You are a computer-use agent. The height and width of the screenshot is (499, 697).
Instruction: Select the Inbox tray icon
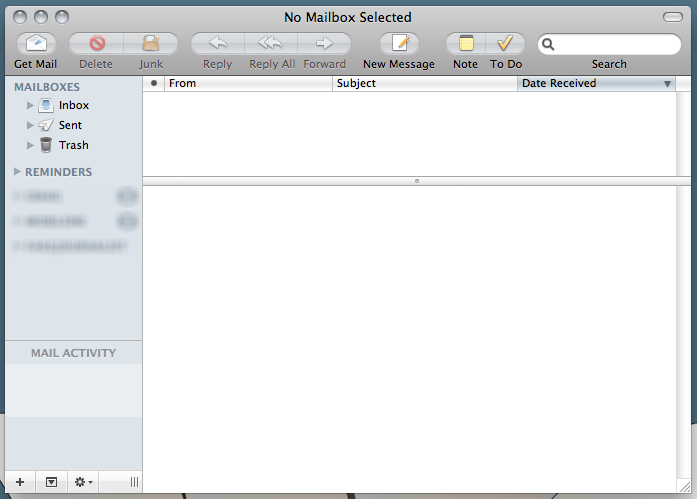(46, 105)
